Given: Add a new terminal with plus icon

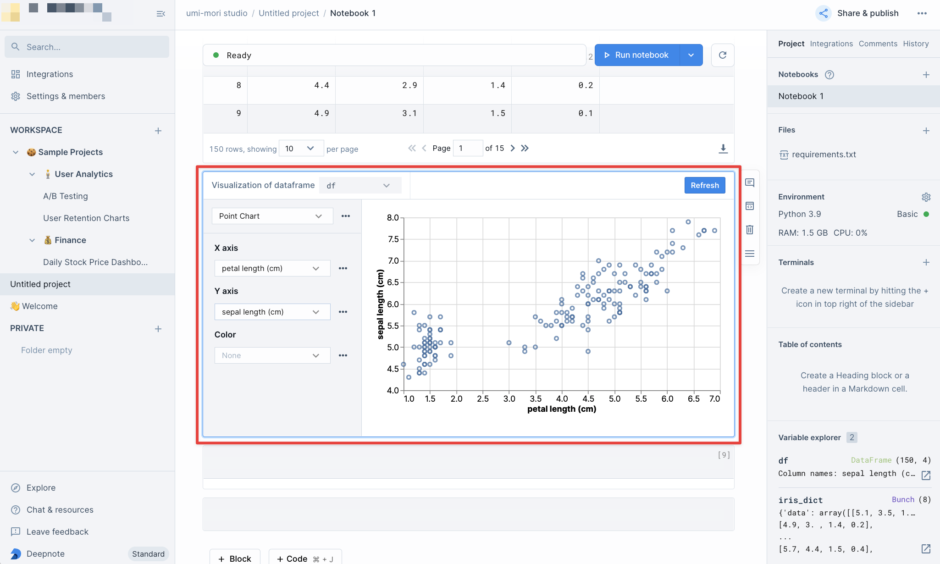Looking at the screenshot, I should pos(925,262).
